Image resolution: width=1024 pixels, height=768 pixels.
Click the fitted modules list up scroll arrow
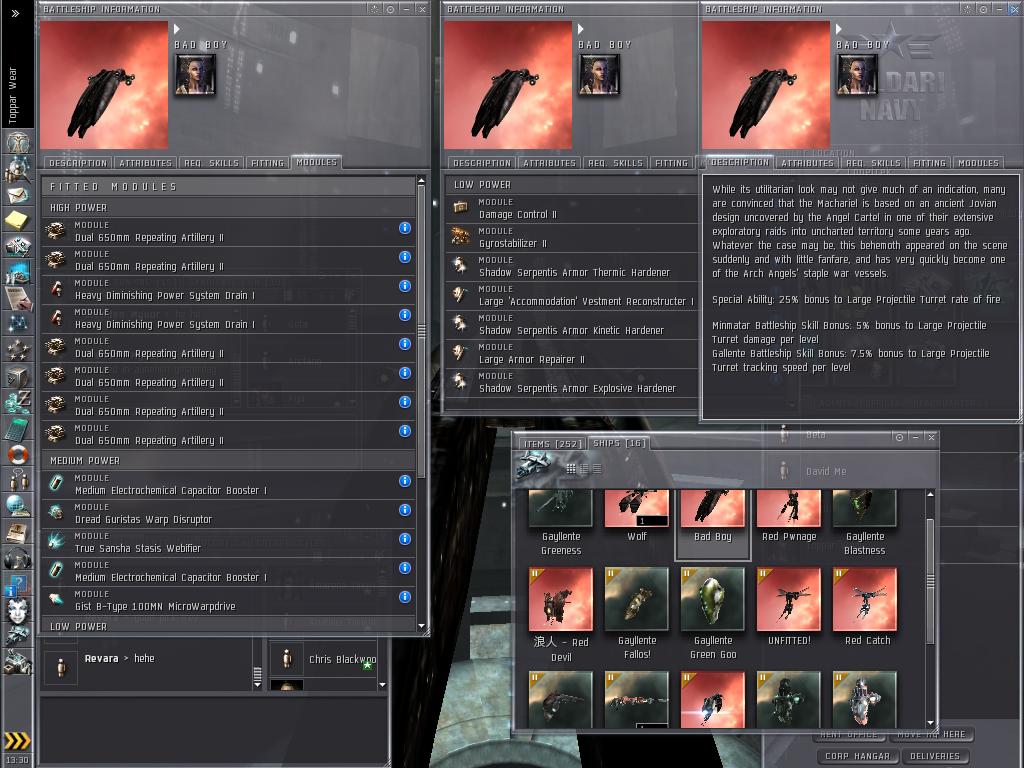421,180
